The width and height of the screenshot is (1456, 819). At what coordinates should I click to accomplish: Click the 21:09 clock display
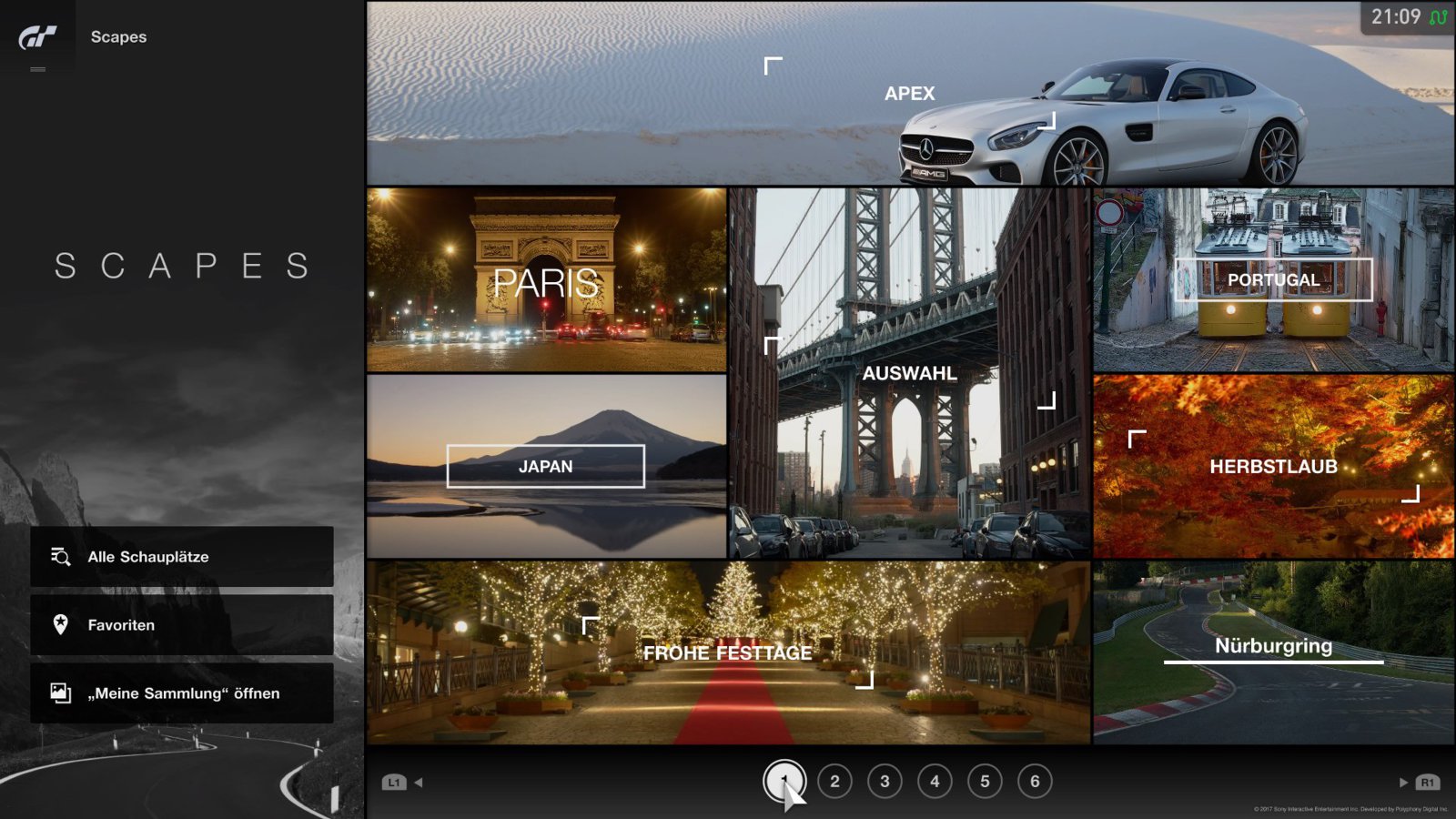1395,17
